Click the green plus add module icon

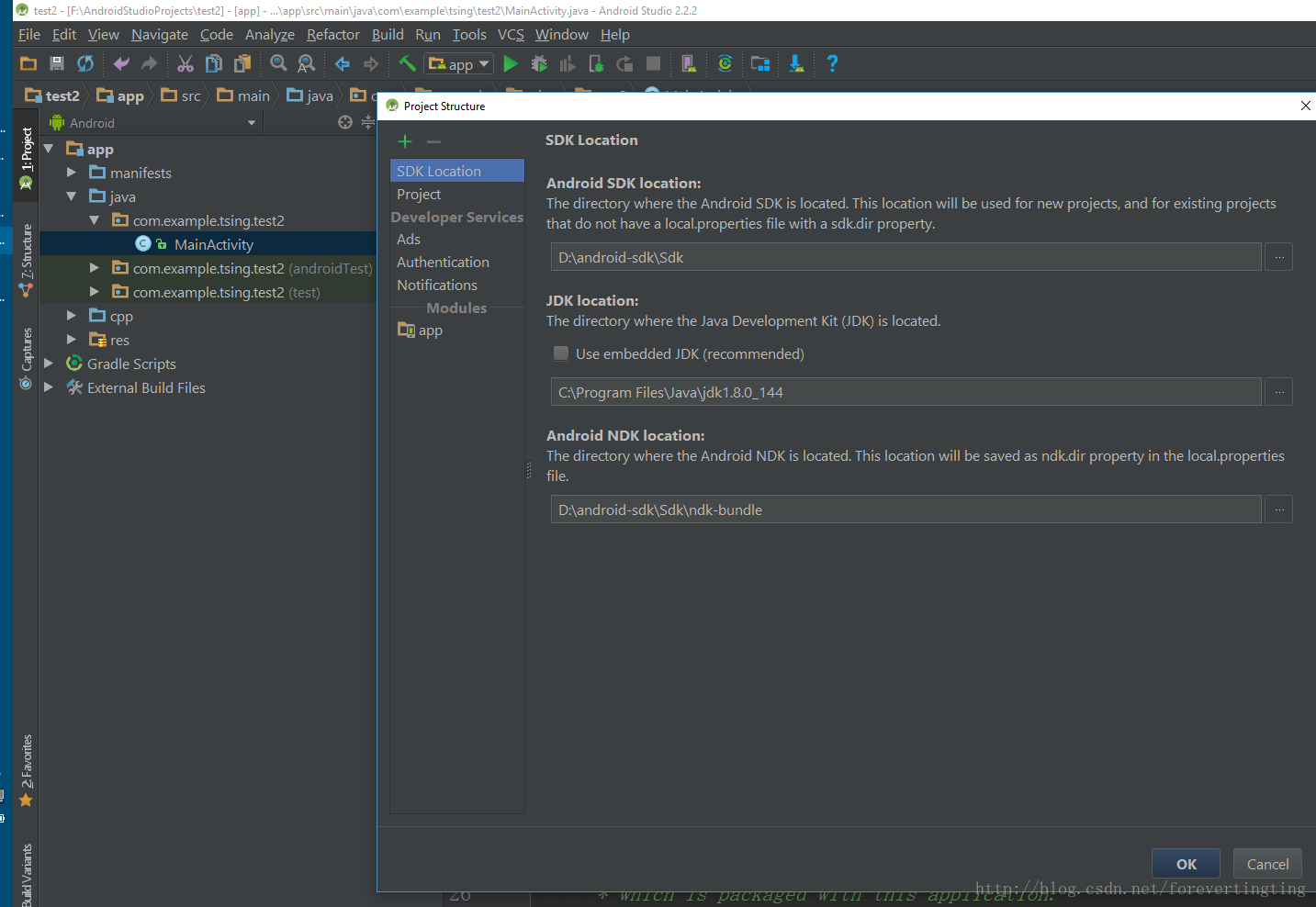[x=405, y=141]
